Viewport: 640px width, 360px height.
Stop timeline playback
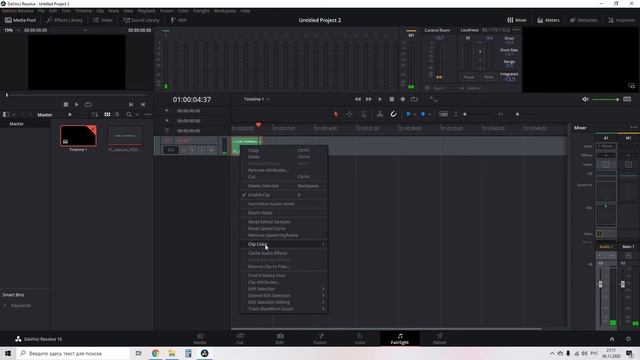[x=391, y=99]
